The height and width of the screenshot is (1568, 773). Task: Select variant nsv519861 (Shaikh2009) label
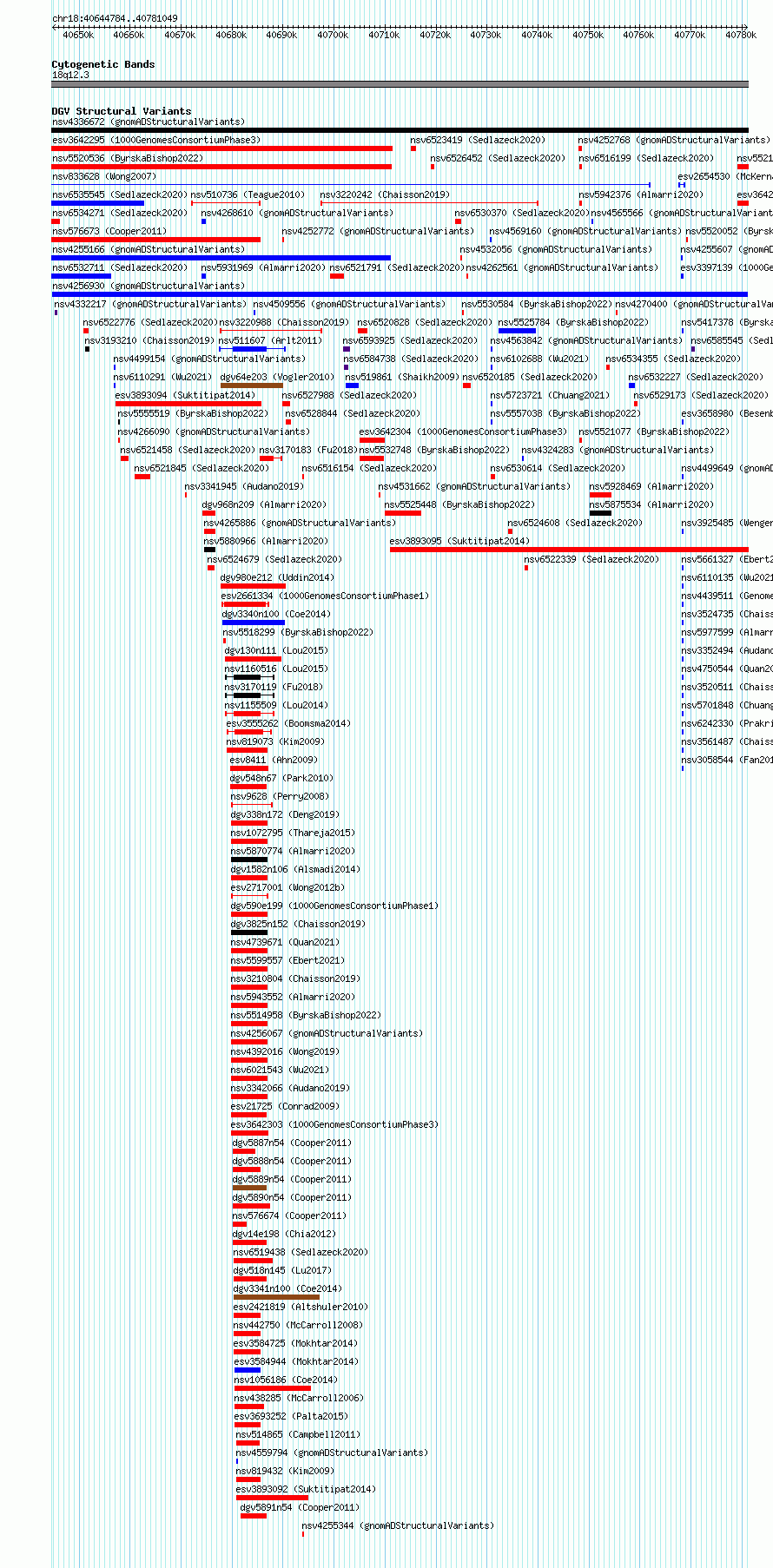(402, 377)
